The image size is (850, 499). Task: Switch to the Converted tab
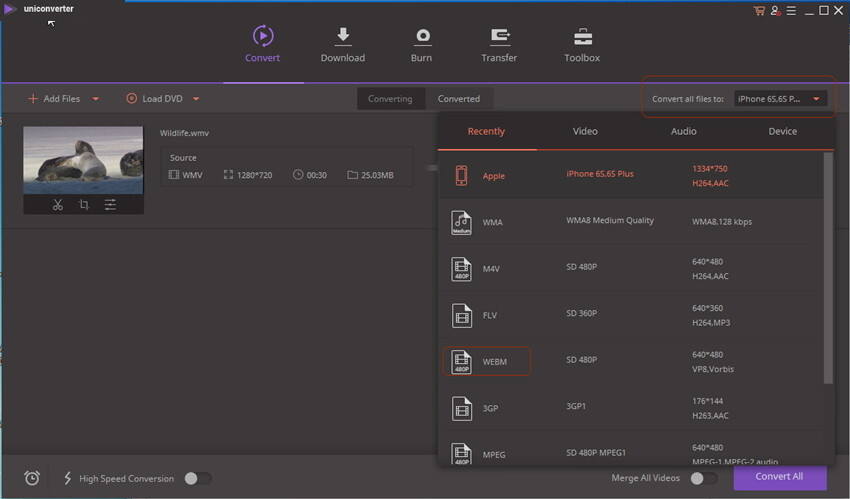[459, 99]
